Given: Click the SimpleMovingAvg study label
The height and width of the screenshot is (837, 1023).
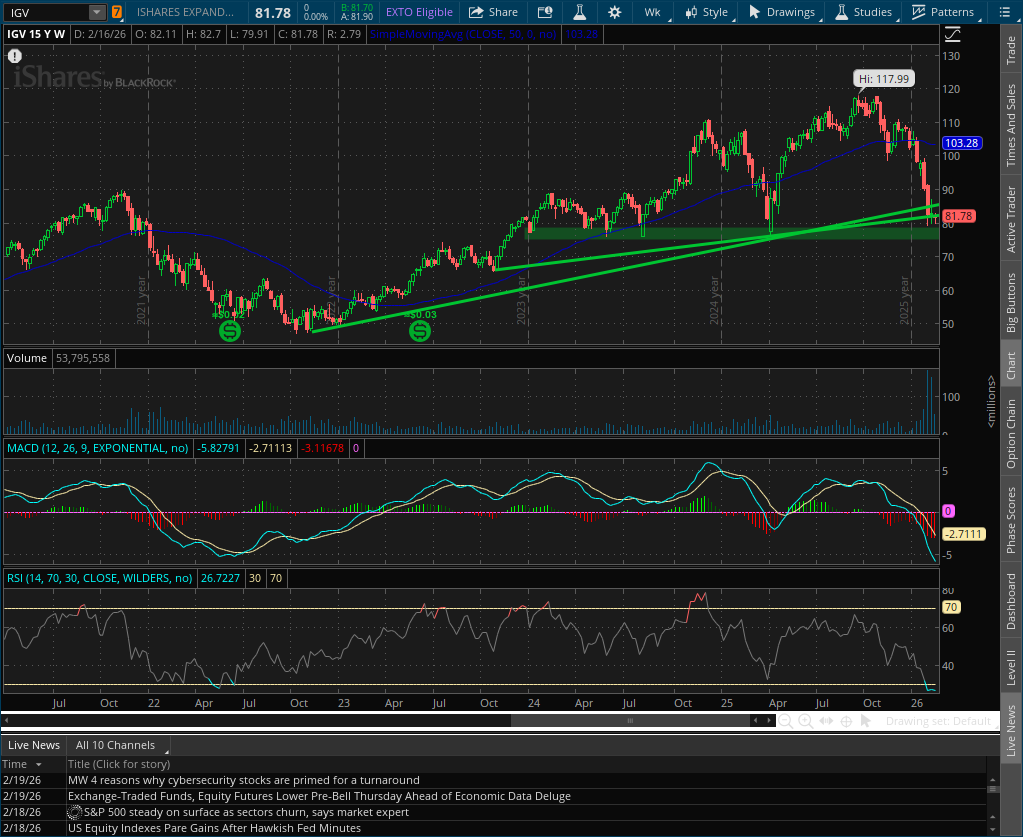Looking at the screenshot, I should coord(463,34).
